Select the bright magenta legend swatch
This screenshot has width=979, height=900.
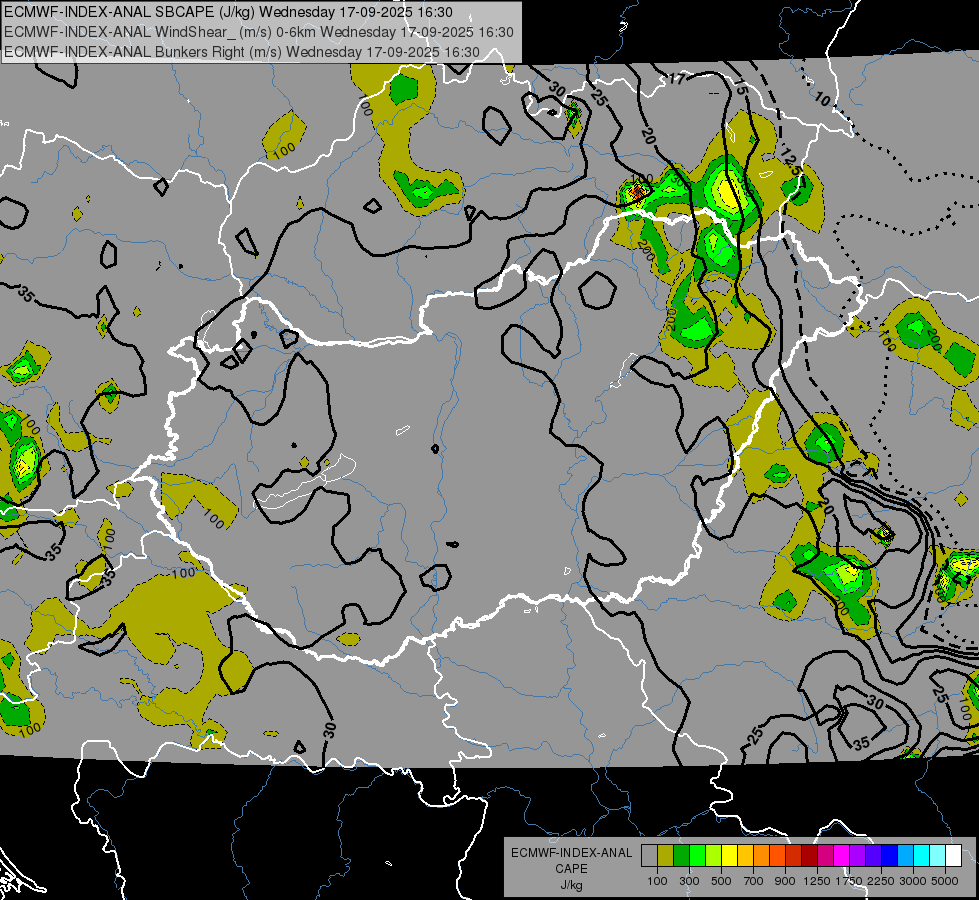pos(841,856)
